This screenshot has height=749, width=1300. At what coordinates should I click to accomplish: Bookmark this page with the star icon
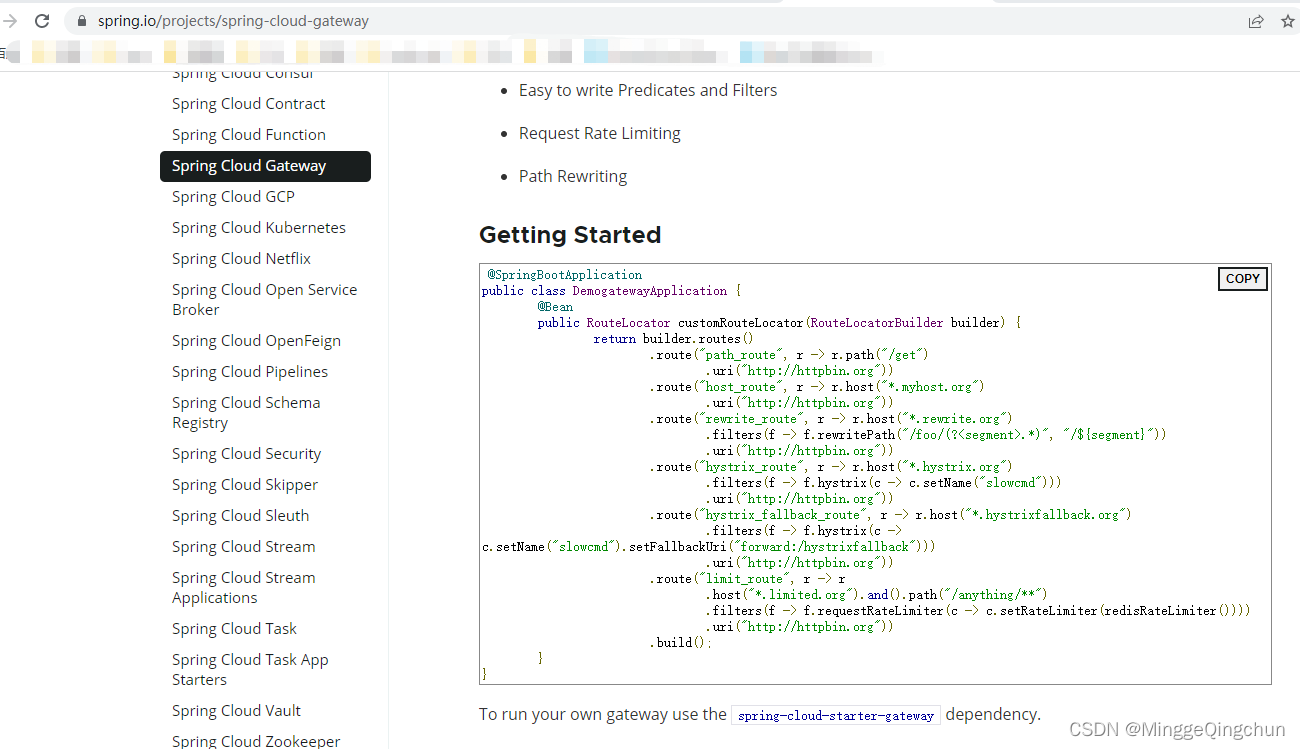point(1288,21)
